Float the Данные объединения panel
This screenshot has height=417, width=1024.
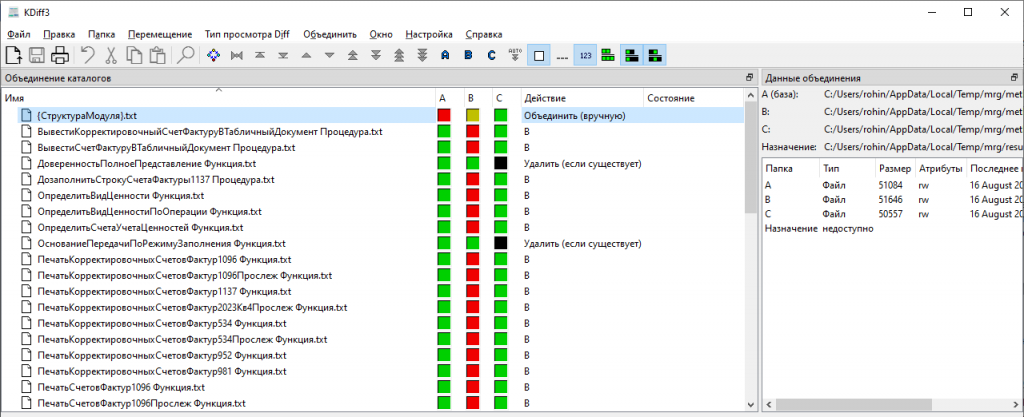pyautogui.click(x=1015, y=78)
